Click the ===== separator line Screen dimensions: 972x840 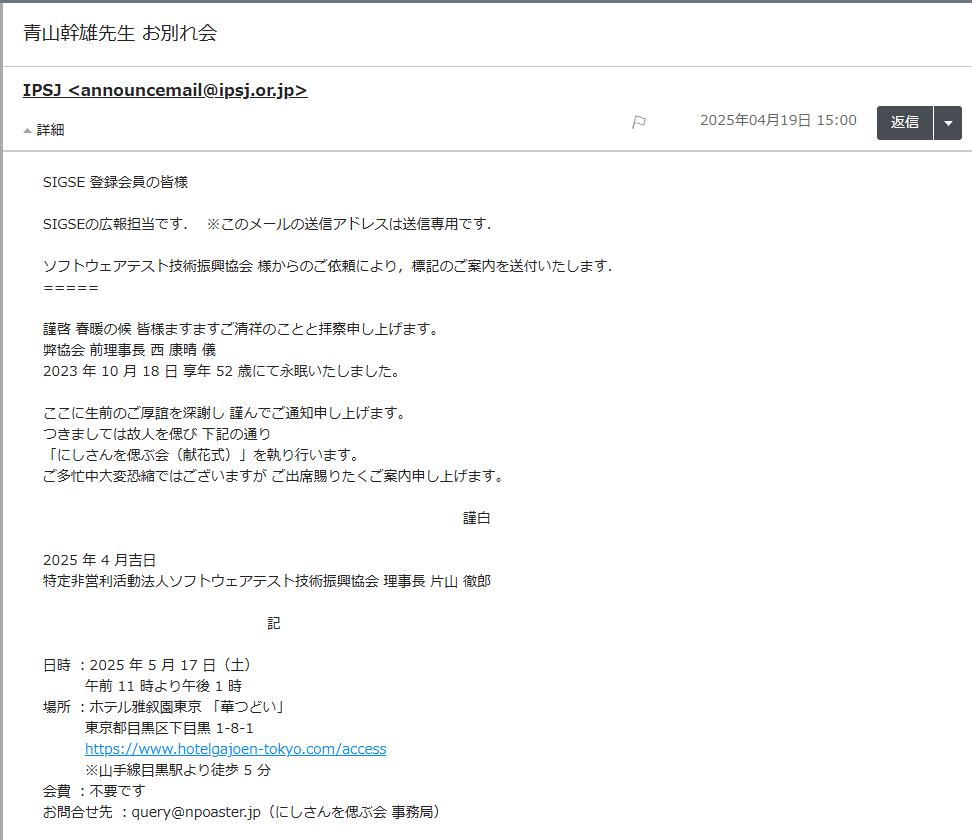(x=71, y=288)
